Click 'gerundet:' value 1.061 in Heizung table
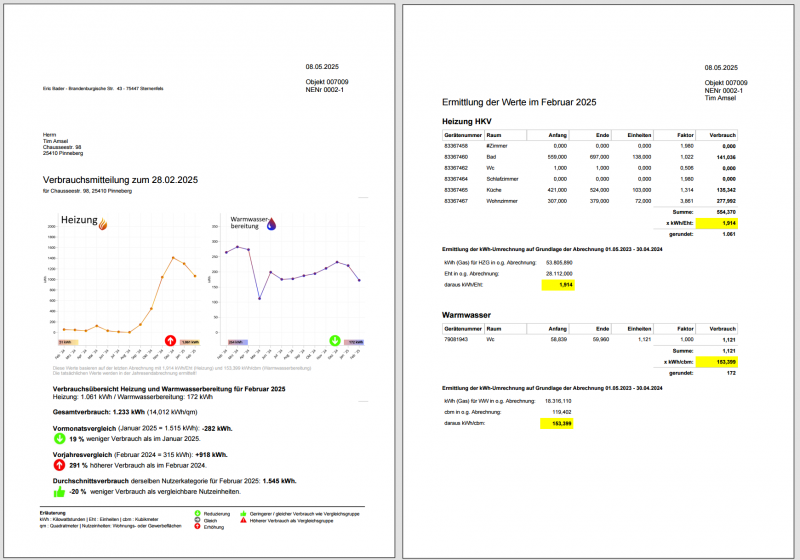This screenshot has width=800, height=560. click(729, 234)
